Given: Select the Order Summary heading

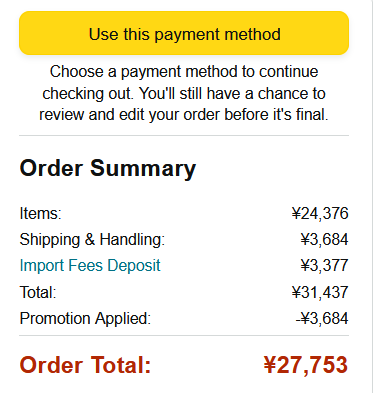Looking at the screenshot, I should point(108,169).
